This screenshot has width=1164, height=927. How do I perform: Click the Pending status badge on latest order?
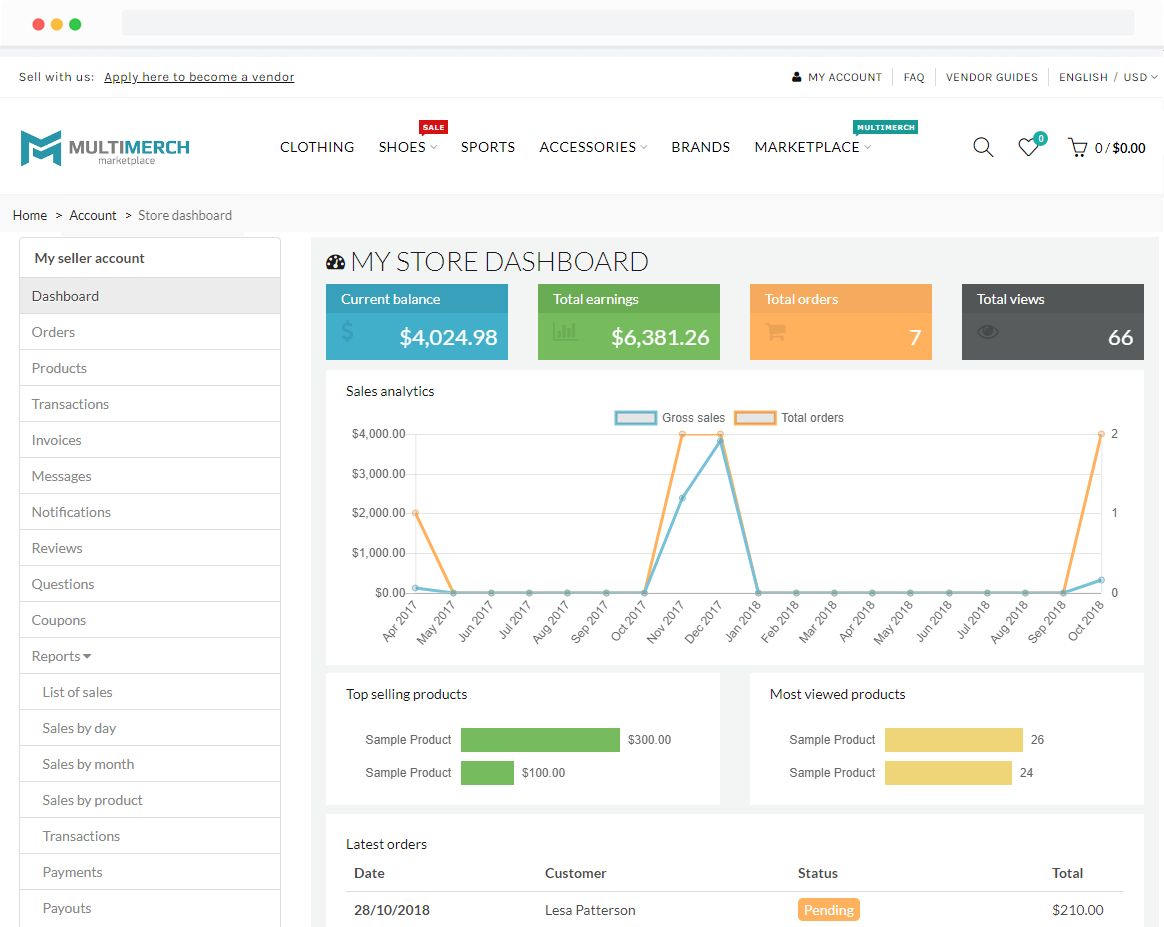828,910
